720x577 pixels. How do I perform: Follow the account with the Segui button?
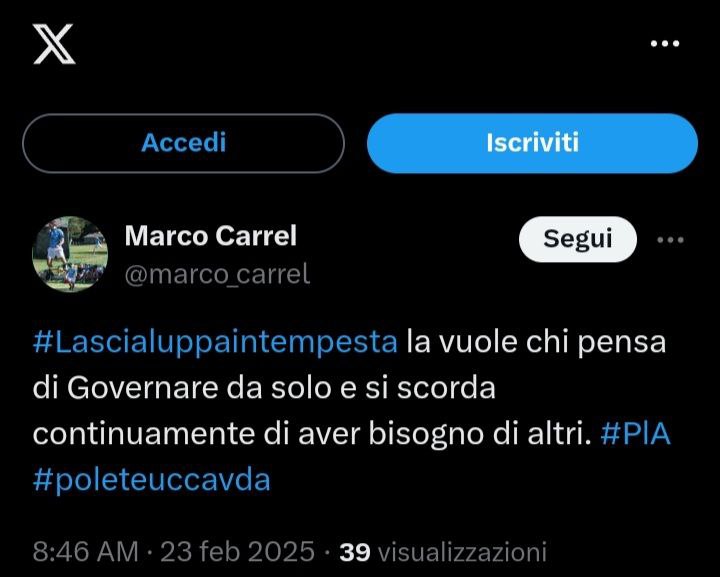pyautogui.click(x=578, y=239)
